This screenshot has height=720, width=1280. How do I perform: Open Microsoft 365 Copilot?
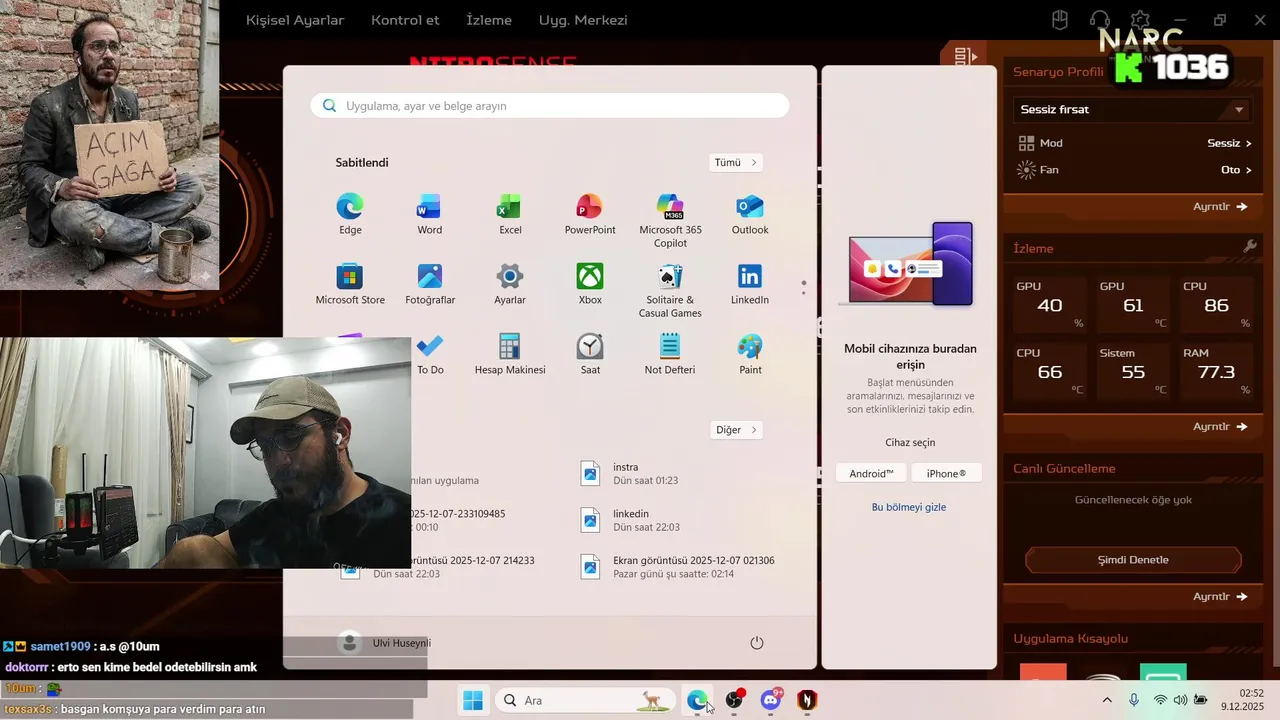[x=670, y=220]
